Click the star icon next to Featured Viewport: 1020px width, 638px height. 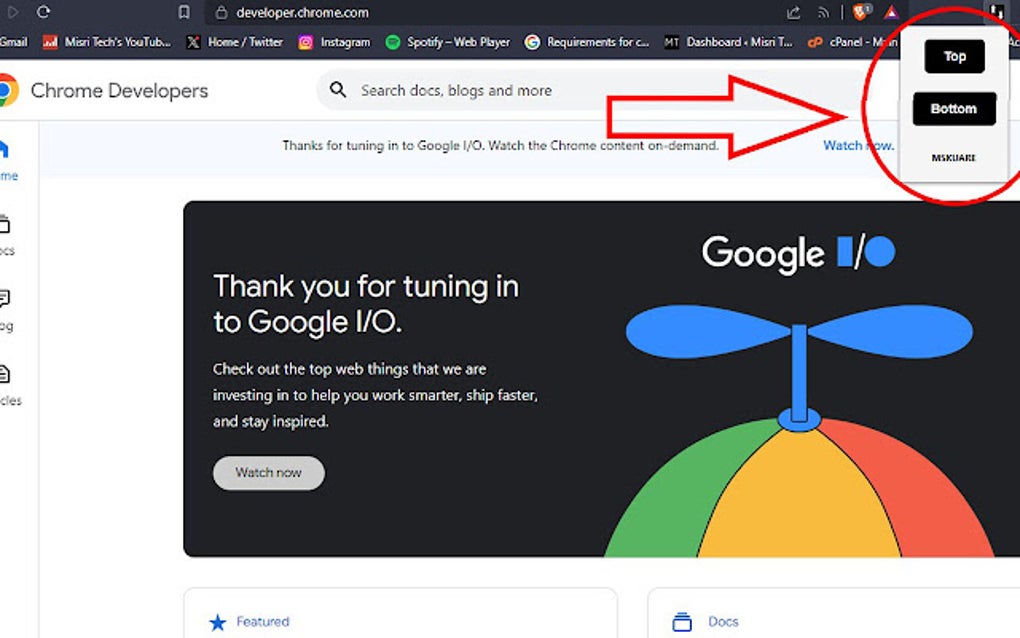pos(218,622)
